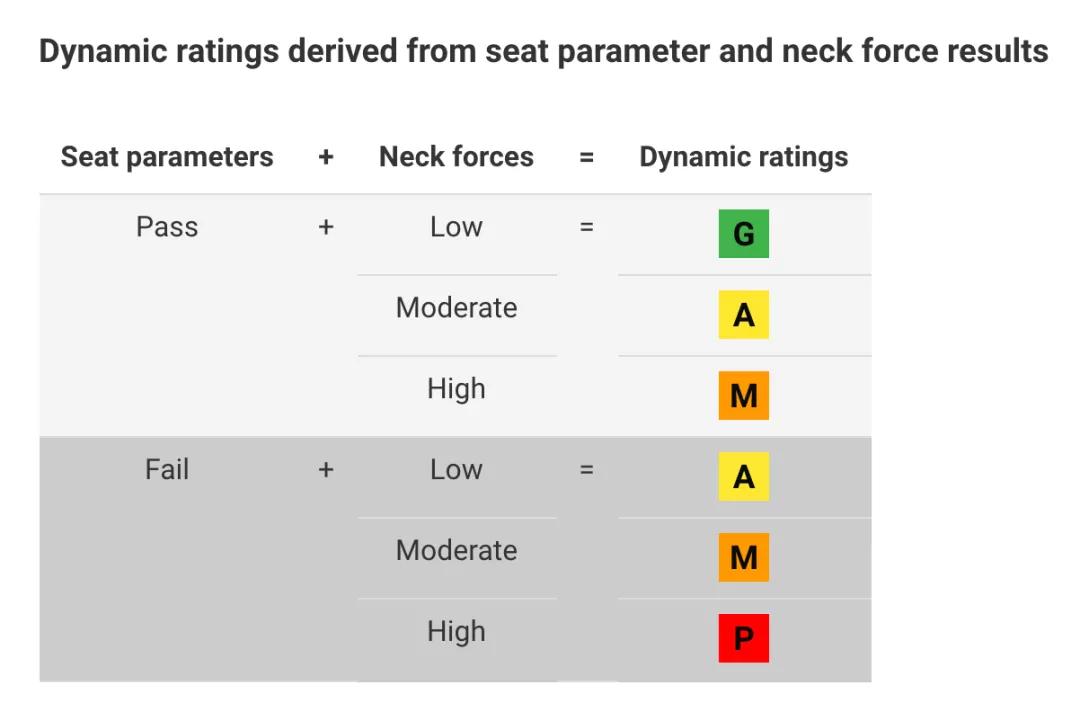1080x712 pixels.
Task: Select the Dynamic ratings column header
Action: pyautogui.click(x=743, y=157)
